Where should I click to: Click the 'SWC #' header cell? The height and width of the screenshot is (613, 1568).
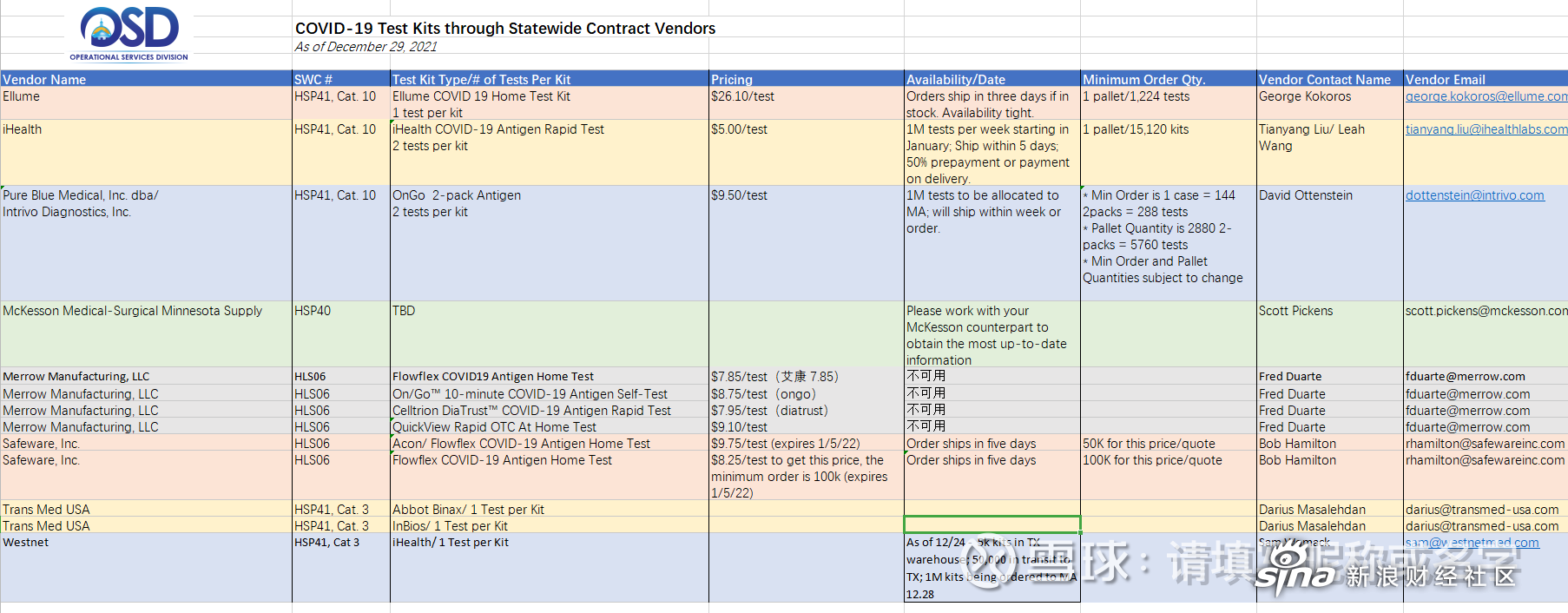(341, 79)
